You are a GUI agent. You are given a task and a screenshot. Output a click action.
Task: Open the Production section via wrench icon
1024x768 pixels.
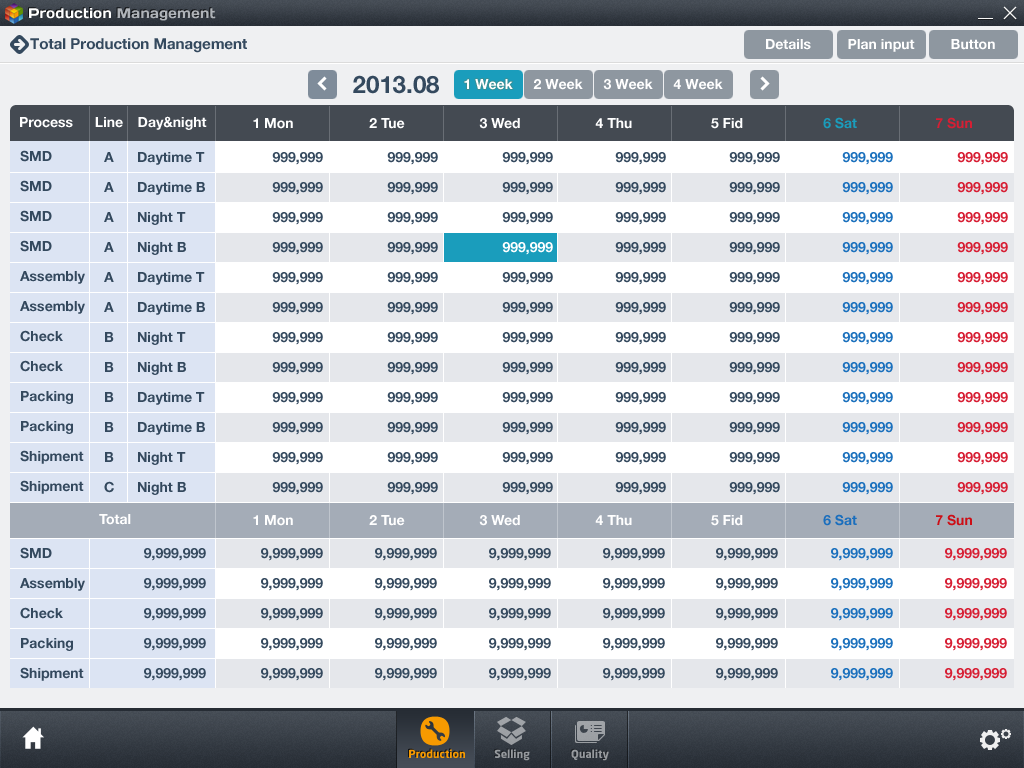click(x=435, y=739)
